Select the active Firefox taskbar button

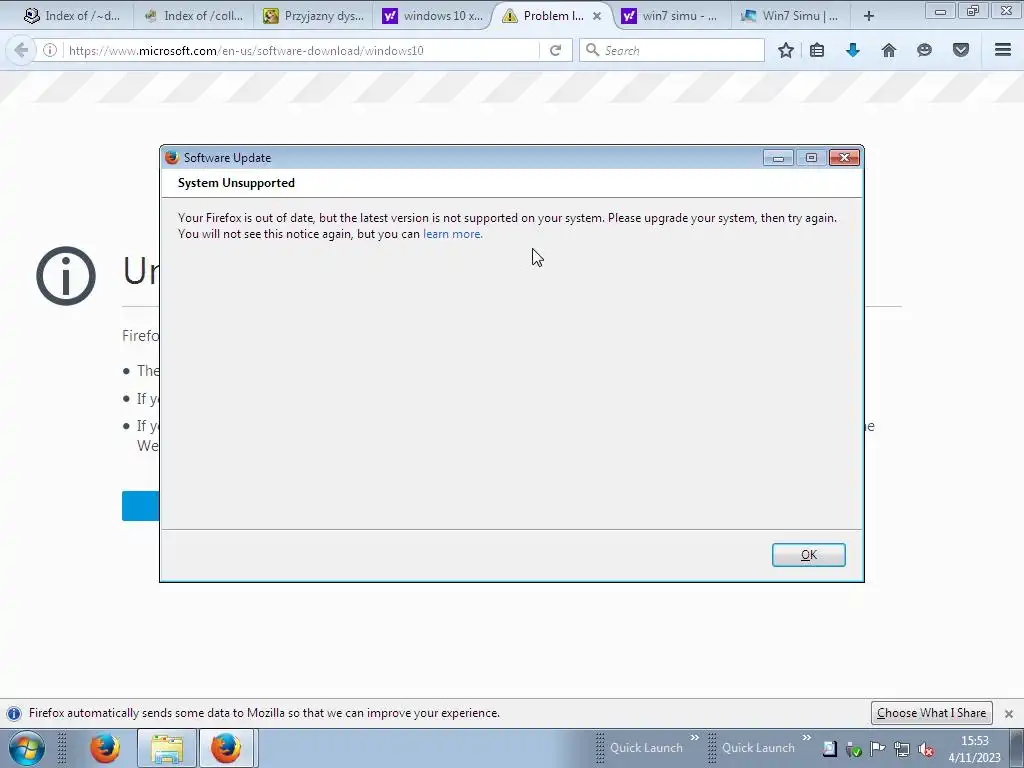[x=226, y=748]
